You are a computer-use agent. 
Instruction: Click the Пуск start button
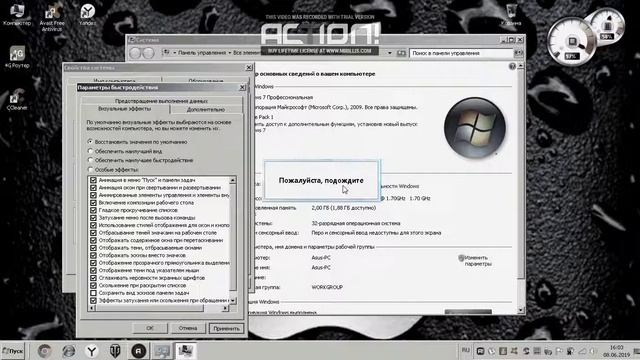pos(13,351)
